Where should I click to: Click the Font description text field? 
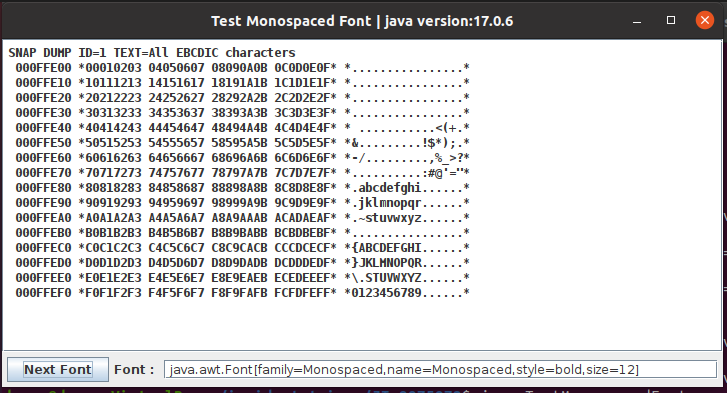point(440,369)
